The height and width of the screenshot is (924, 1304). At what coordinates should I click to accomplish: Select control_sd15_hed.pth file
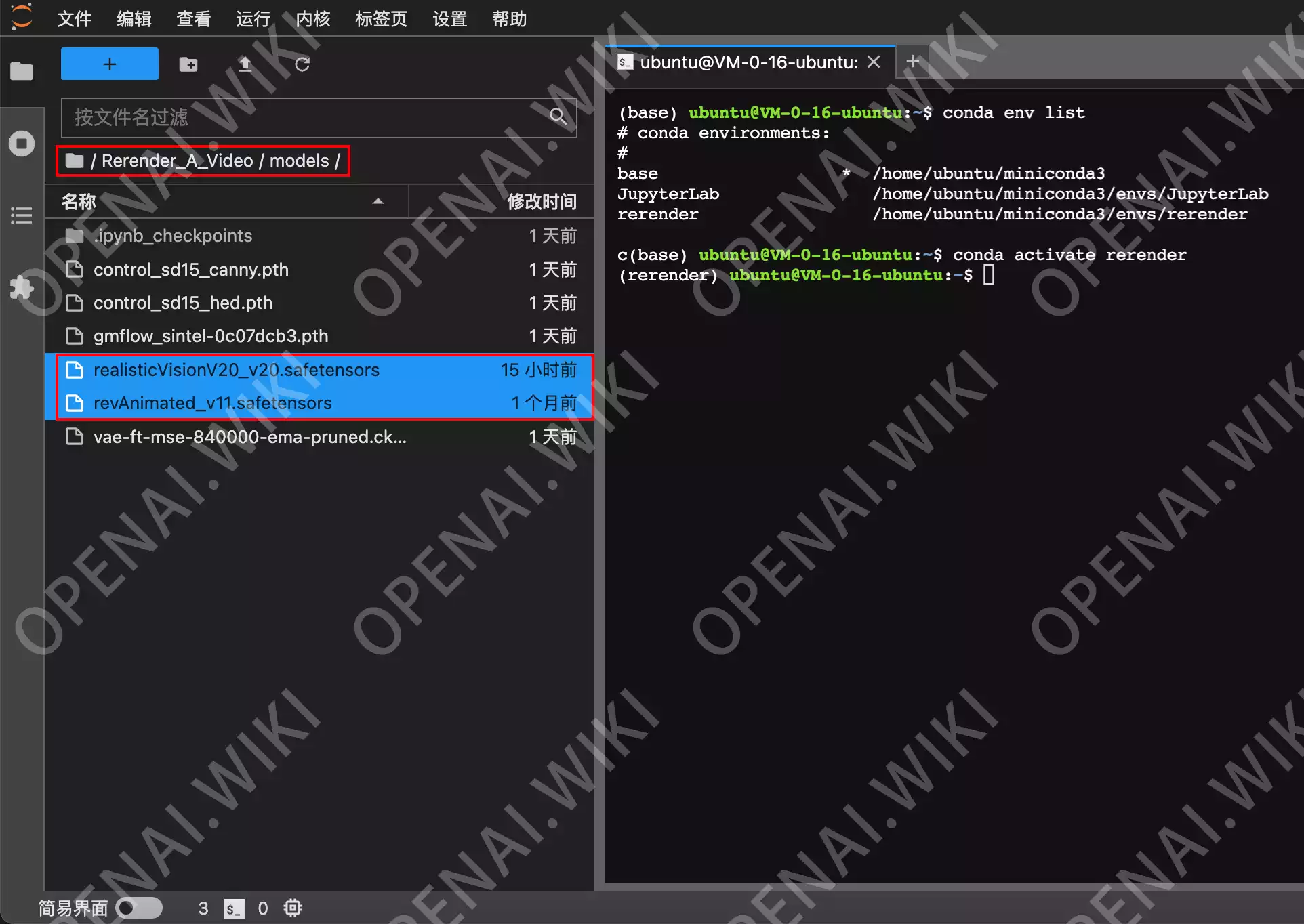(x=319, y=303)
